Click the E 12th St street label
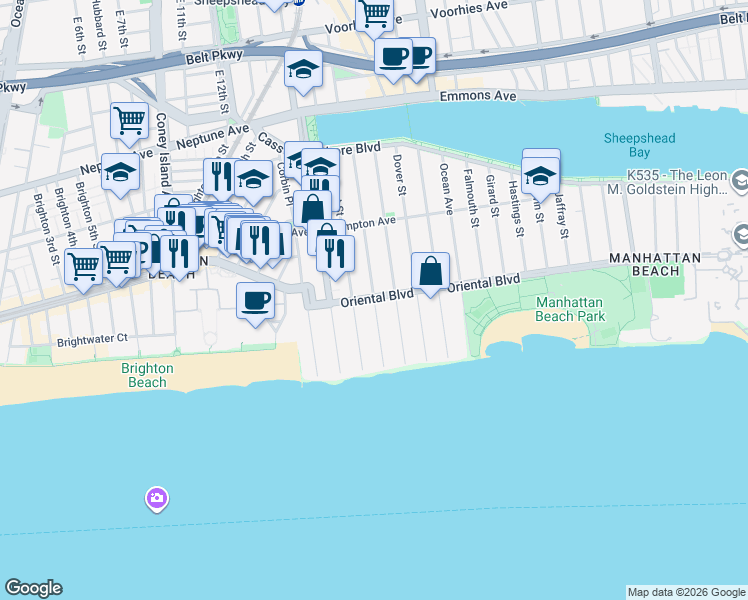This screenshot has height=600, width=748. 221,92
